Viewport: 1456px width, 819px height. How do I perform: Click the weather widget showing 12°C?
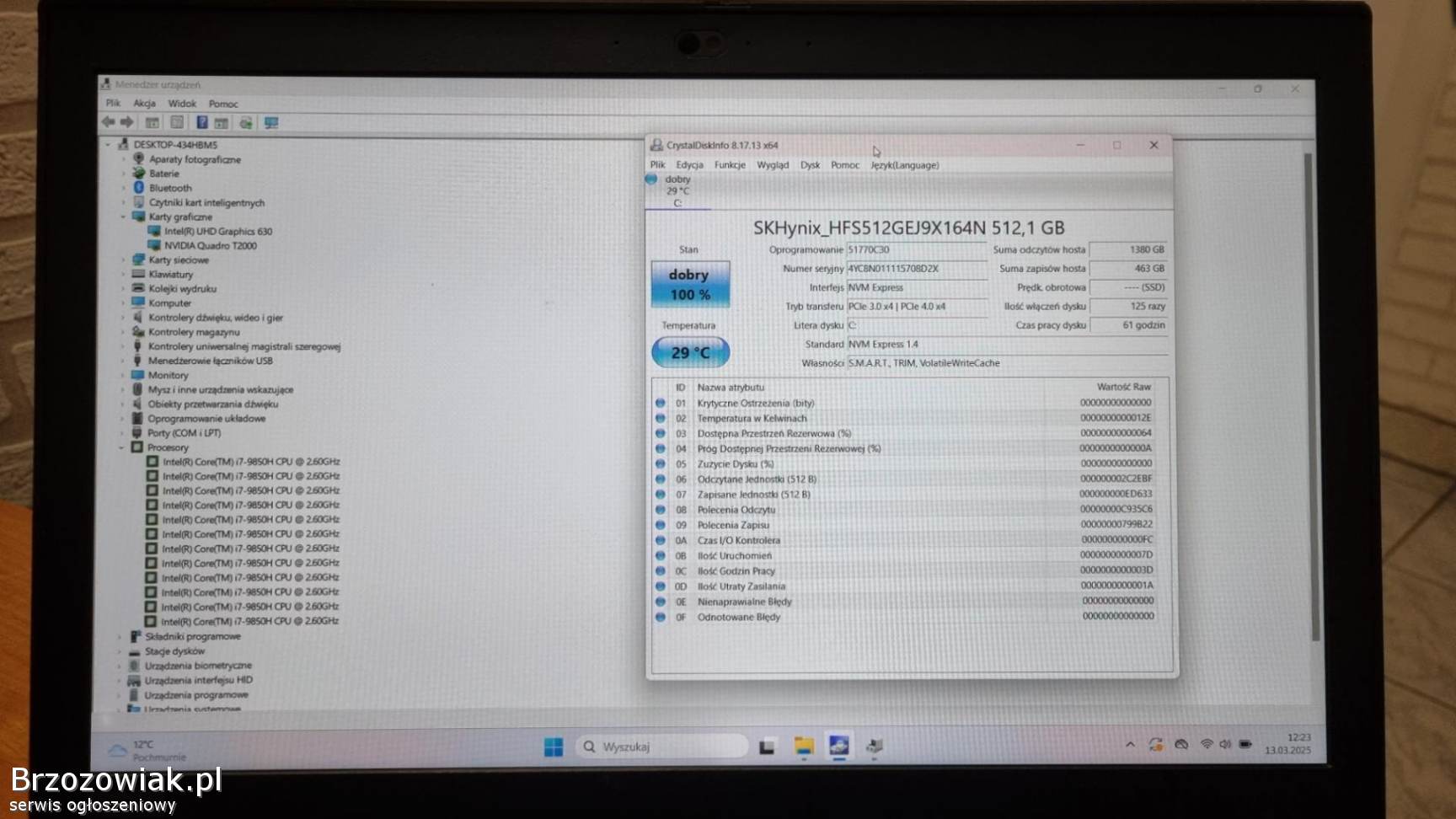point(146,750)
